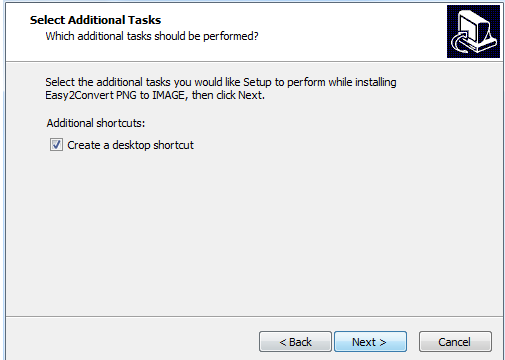
Task: Click the "Easy2Convert PNG to IMAGE" text line
Action: [x=115, y=95]
